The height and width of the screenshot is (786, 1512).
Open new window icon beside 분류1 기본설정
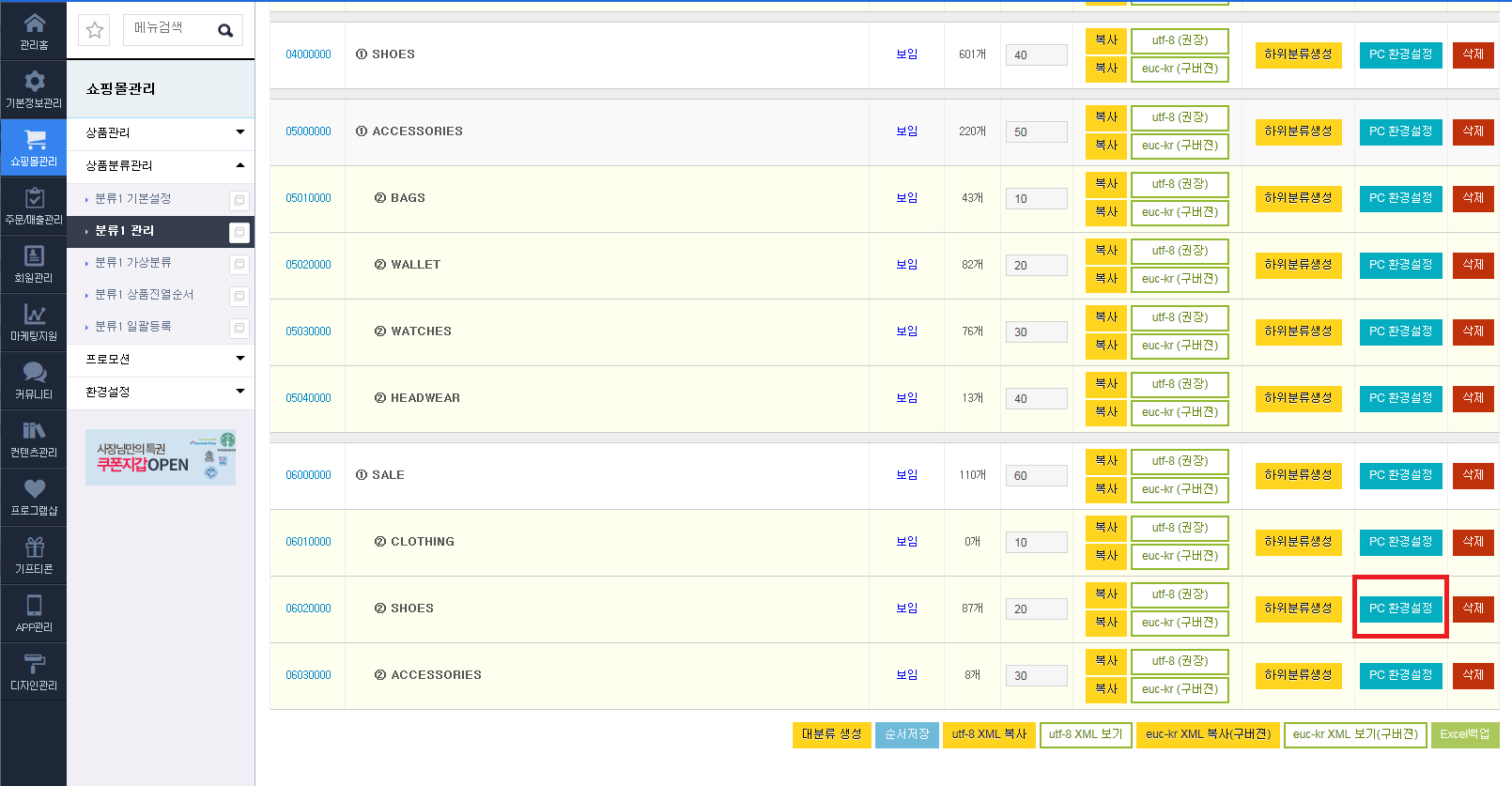(239, 200)
